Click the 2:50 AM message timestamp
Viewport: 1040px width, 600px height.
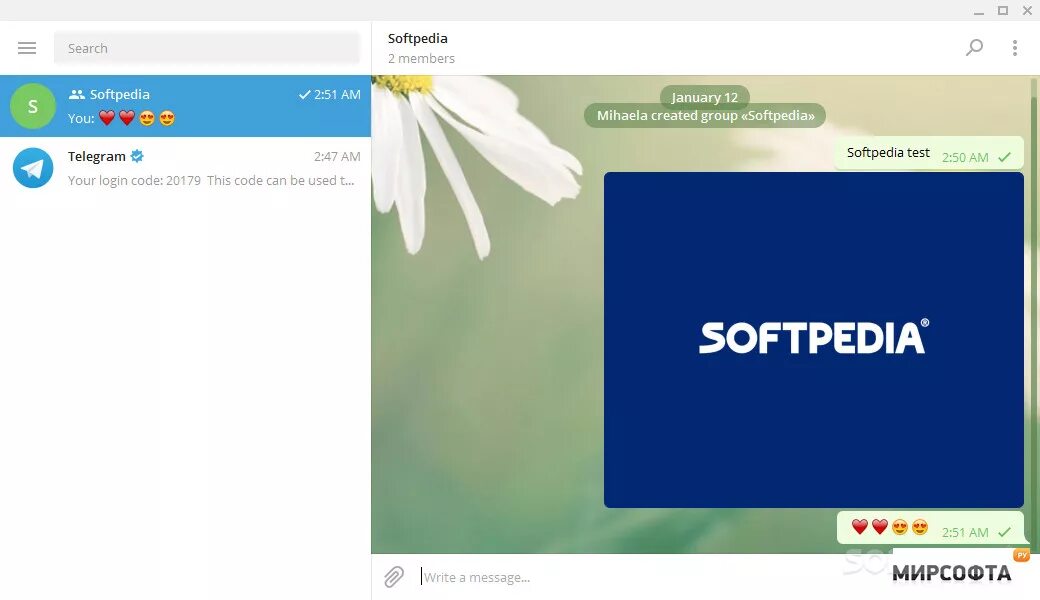[965, 158]
